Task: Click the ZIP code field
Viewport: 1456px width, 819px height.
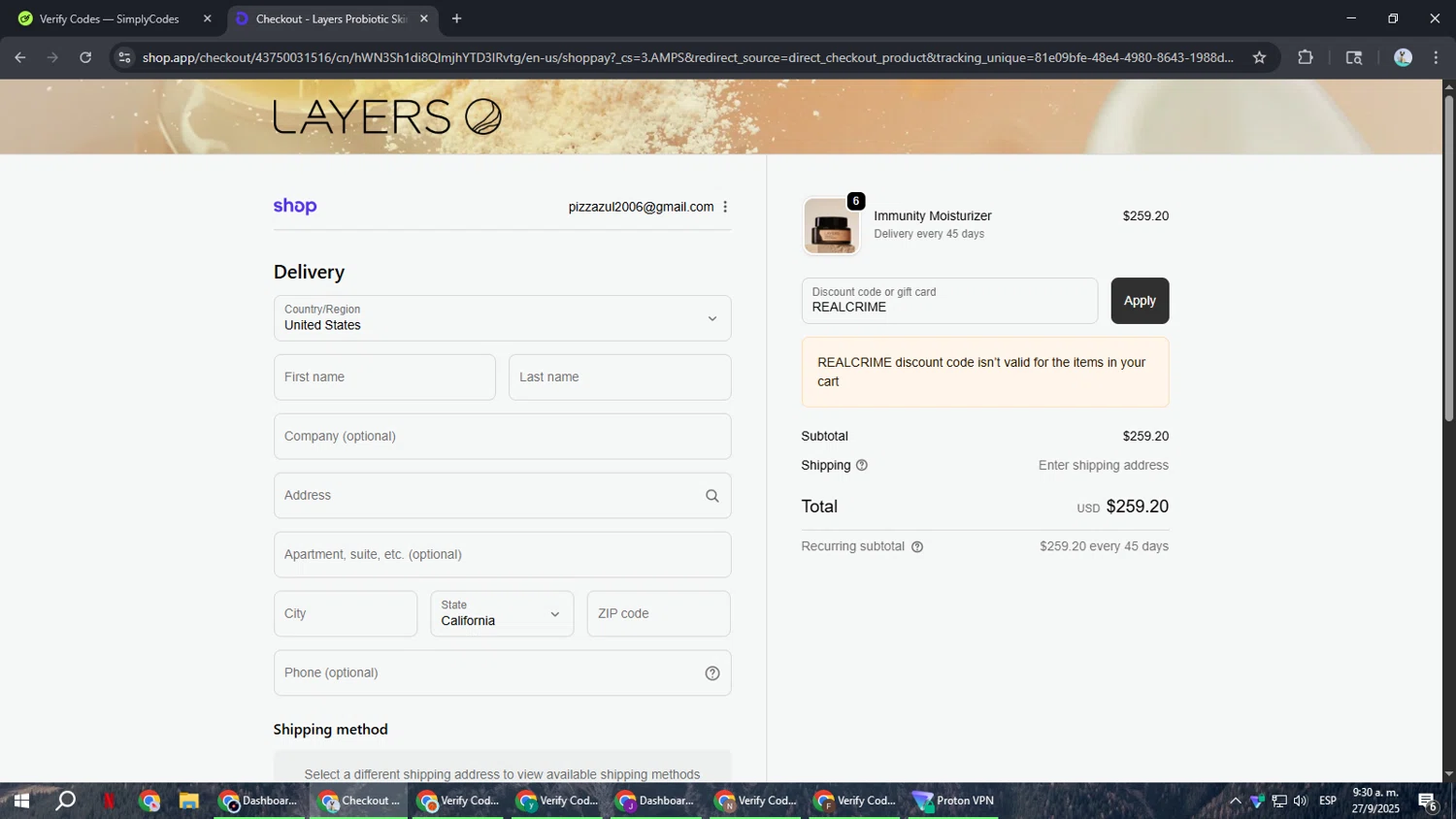Action: pos(658,614)
